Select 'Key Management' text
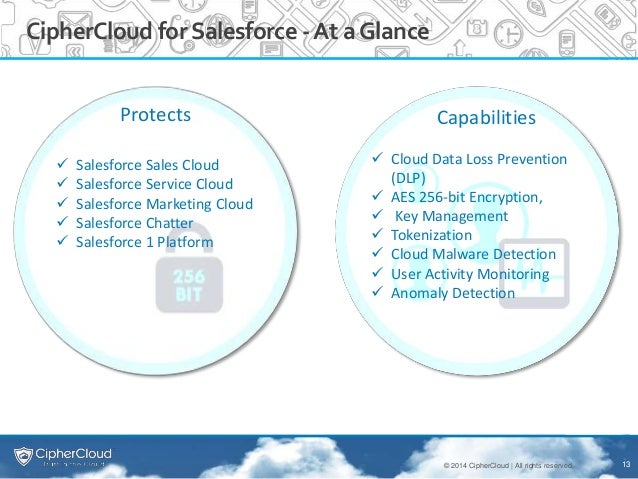 click(x=452, y=217)
